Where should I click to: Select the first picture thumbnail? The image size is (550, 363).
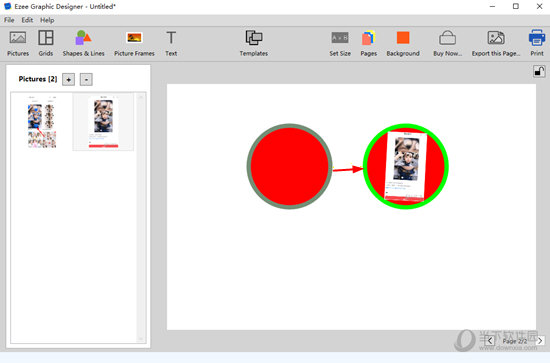point(42,121)
